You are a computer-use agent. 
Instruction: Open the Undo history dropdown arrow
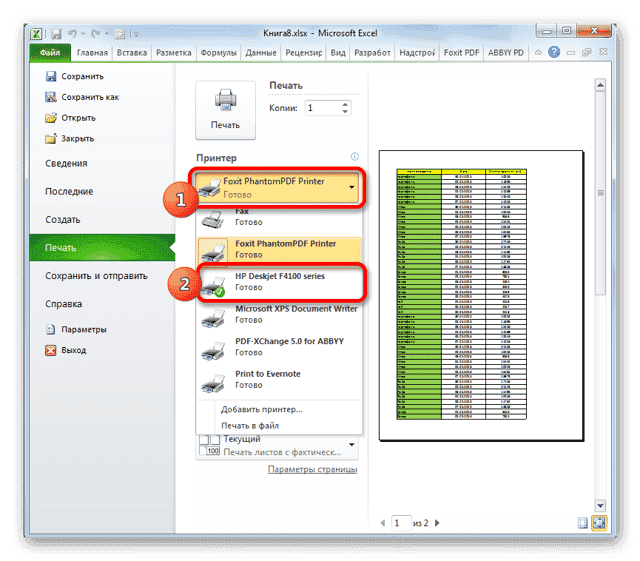coord(83,34)
